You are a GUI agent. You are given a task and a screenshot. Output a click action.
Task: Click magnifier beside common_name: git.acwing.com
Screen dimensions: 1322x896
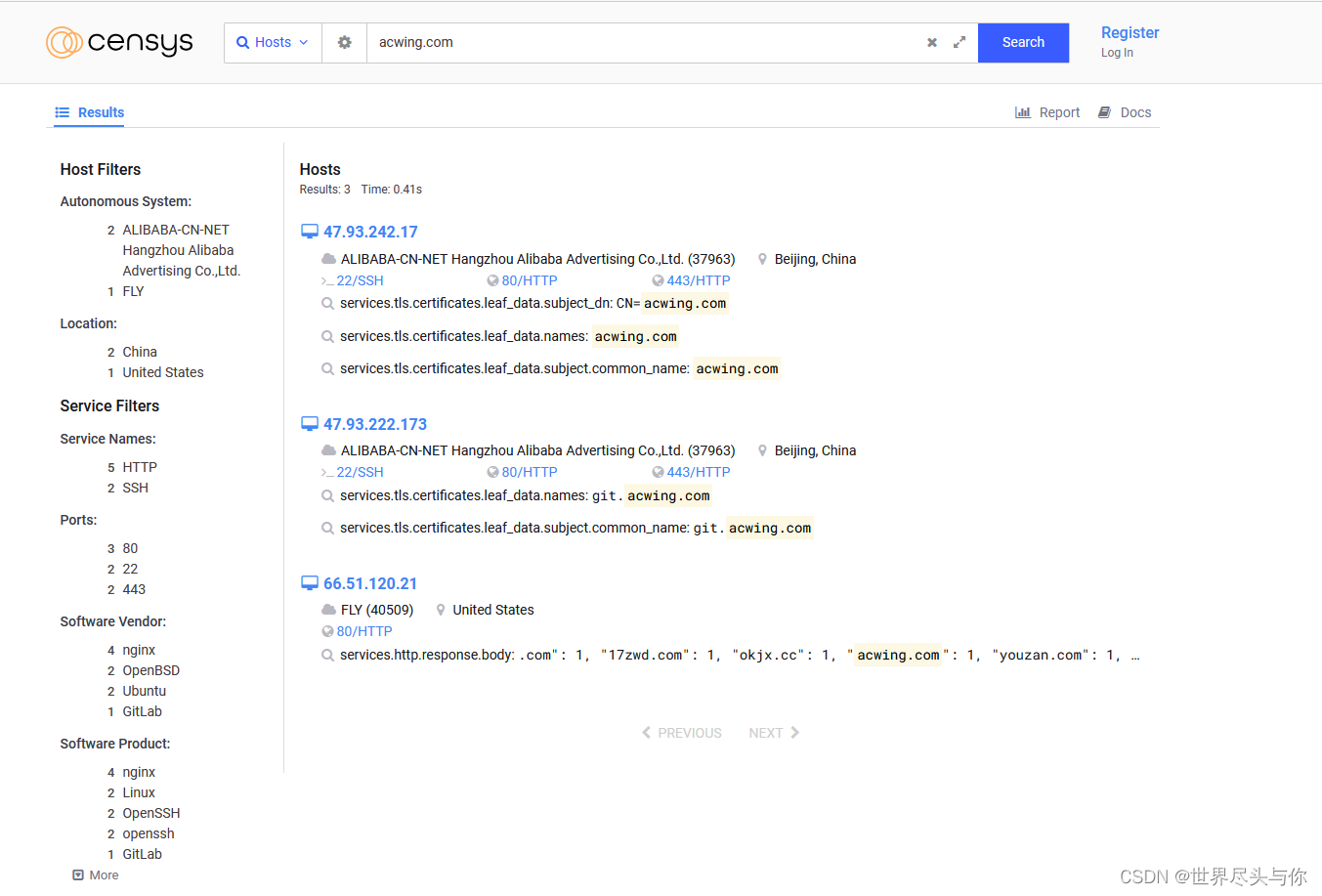(x=328, y=528)
